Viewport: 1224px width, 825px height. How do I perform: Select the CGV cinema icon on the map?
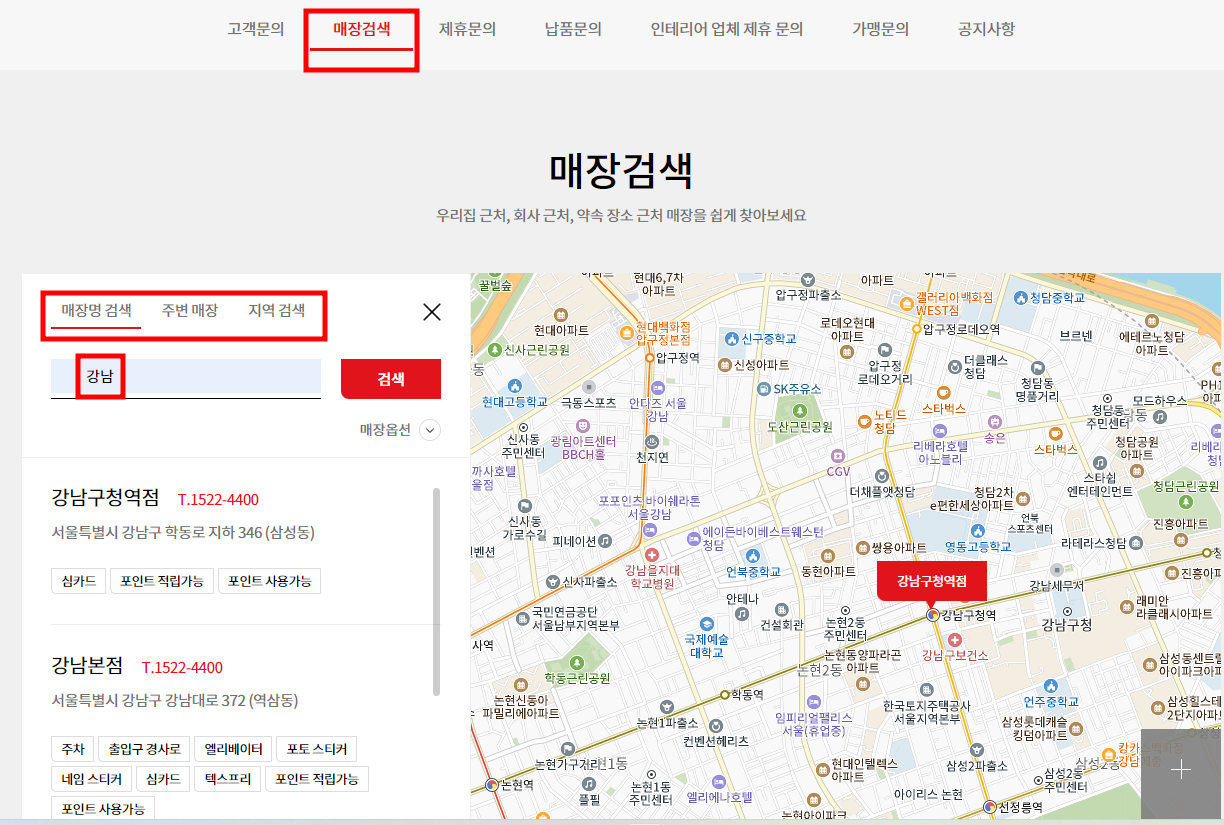tap(838, 457)
